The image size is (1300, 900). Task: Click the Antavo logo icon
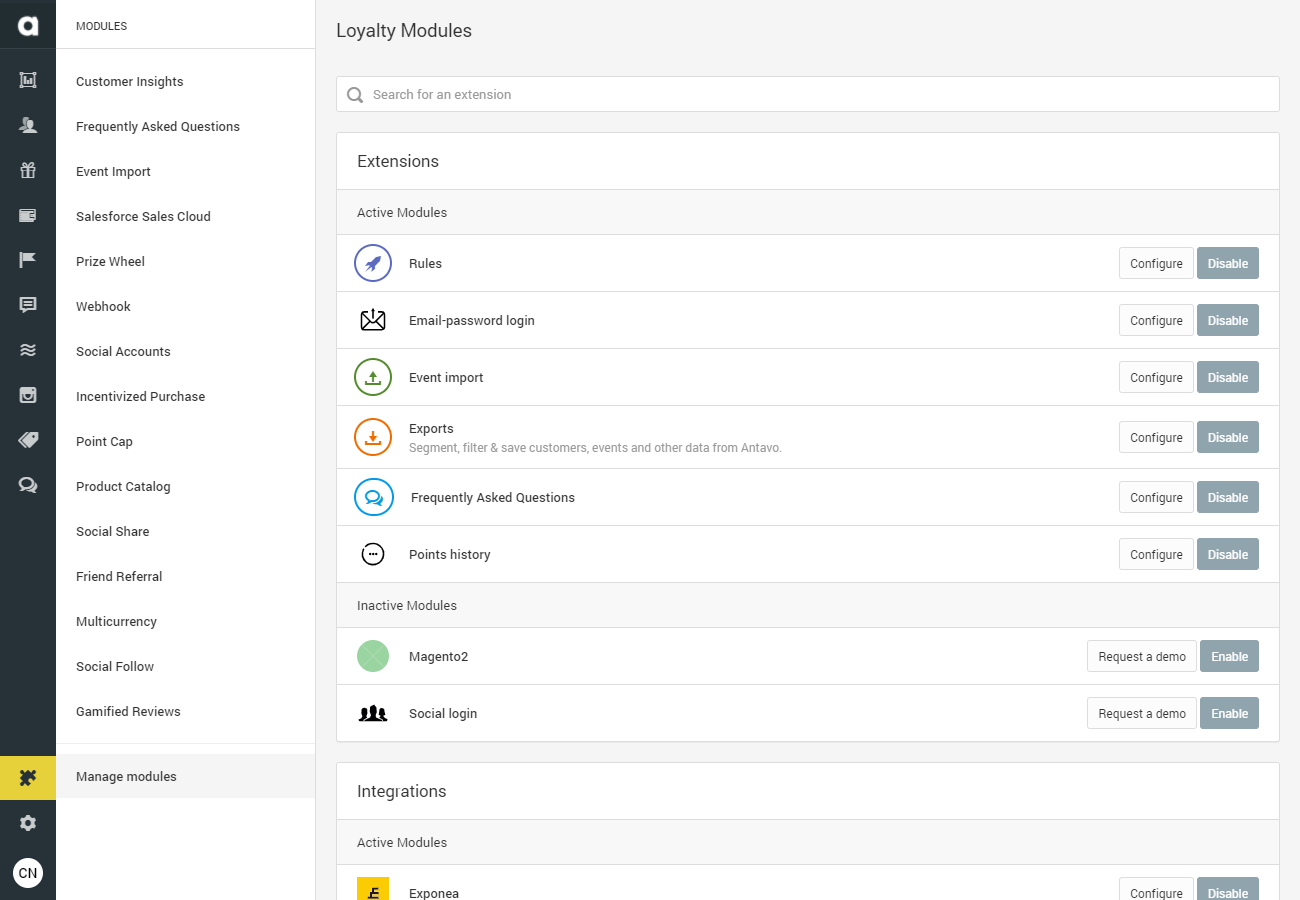(28, 26)
